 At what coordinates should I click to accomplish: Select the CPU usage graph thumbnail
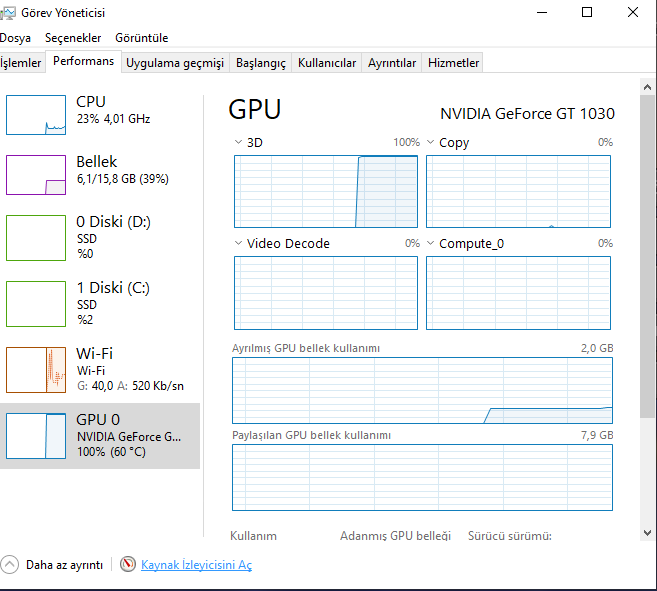(35, 115)
